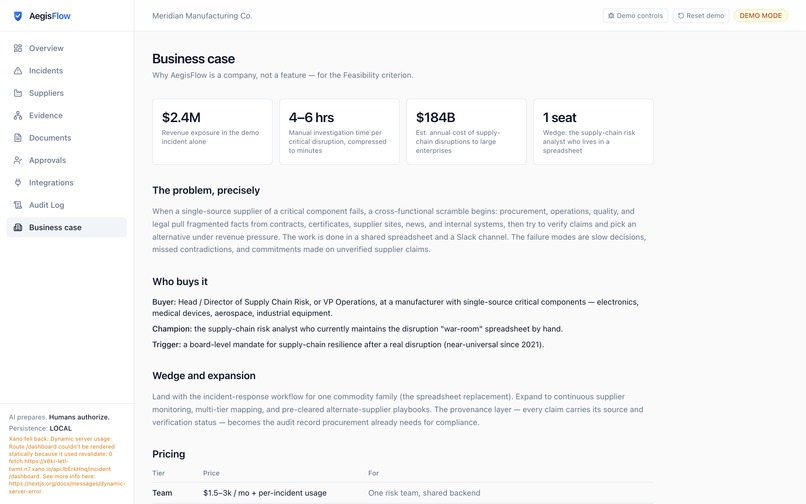Click the Audit Log scroll icon

(x=18, y=205)
